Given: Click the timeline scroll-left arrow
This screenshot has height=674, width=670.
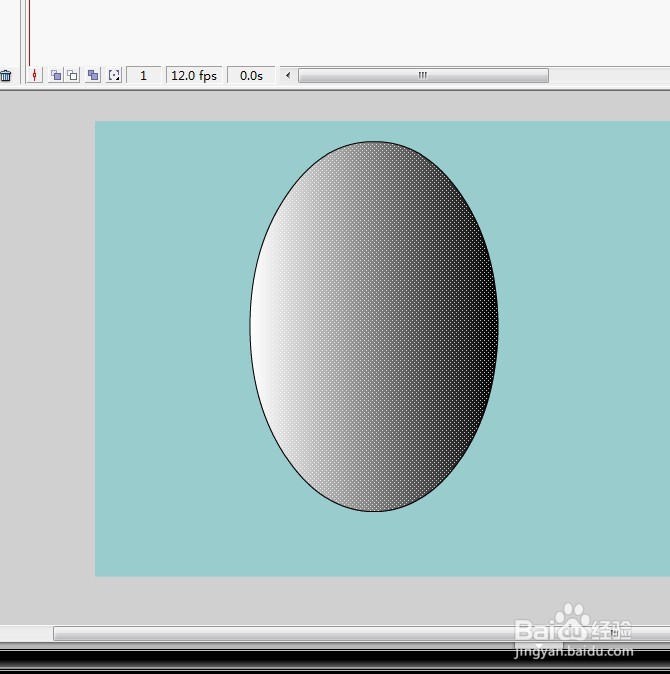Looking at the screenshot, I should pyautogui.click(x=288, y=75).
